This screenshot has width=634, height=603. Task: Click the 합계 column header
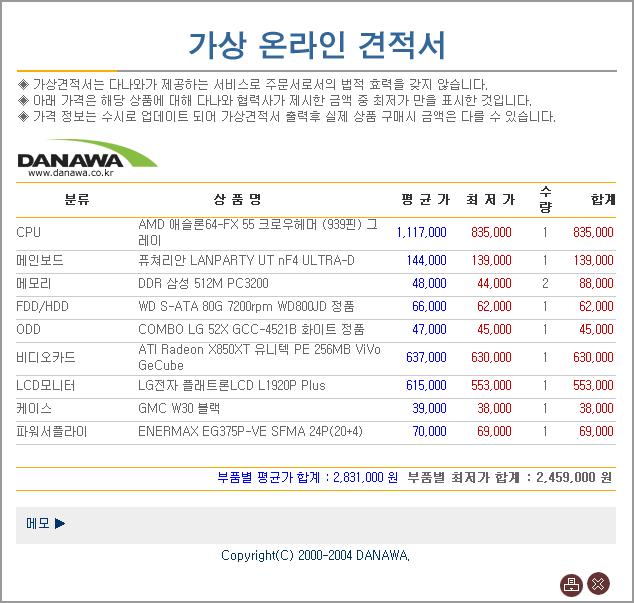coord(603,200)
